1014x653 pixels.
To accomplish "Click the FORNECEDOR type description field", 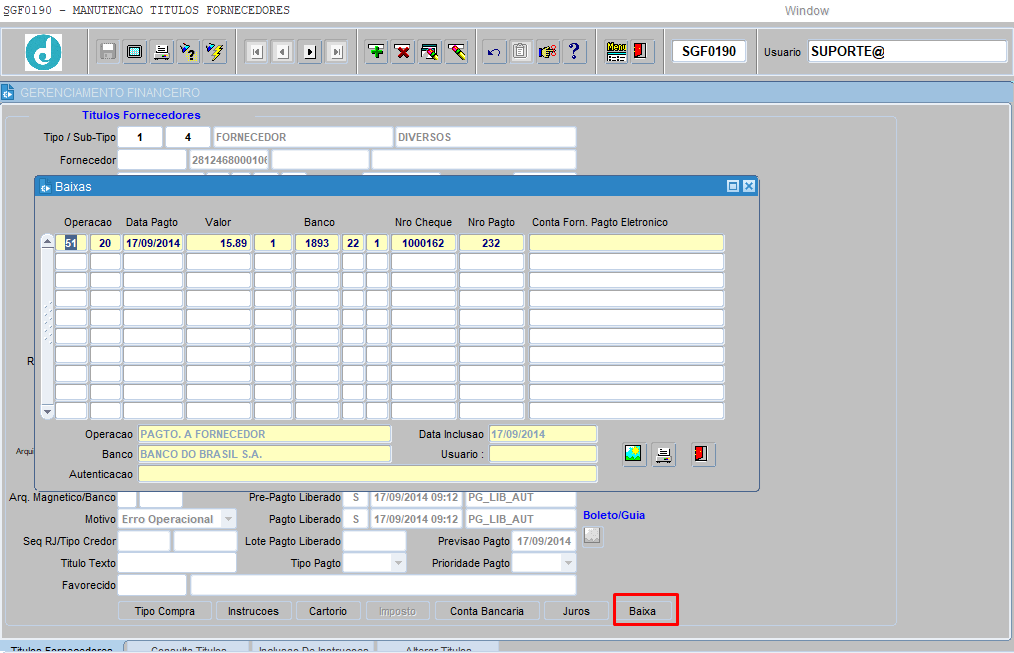I will pos(303,137).
